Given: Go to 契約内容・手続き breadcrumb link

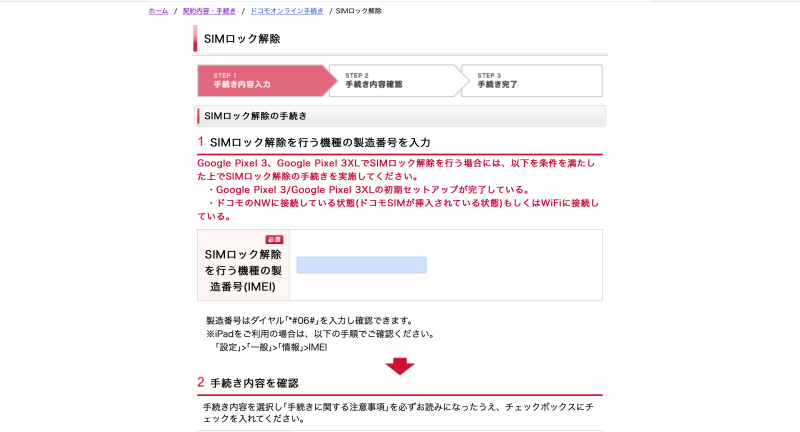Looking at the screenshot, I should (209, 11).
